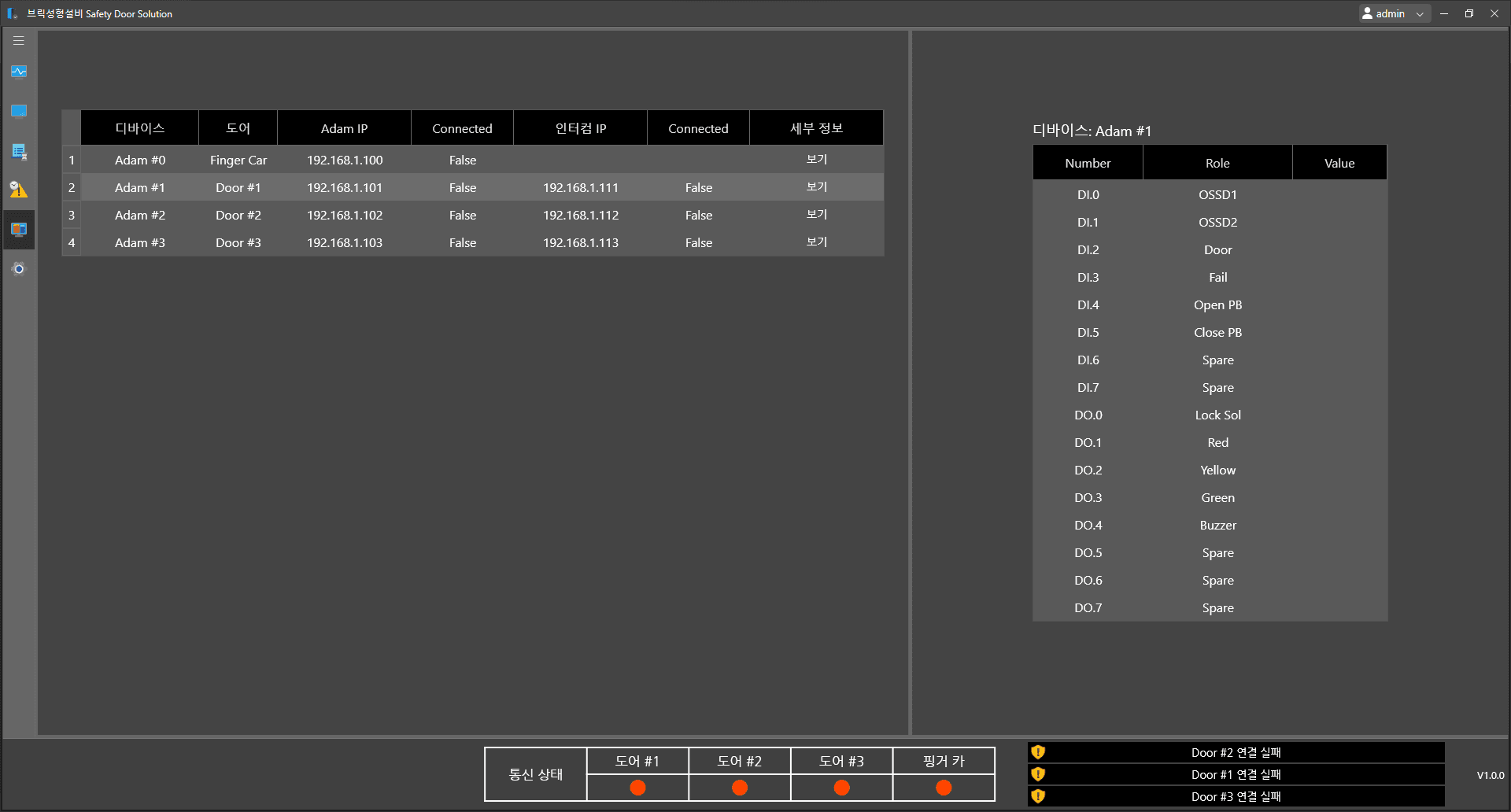Click the warning icon beside Door #2 연결 실패
Screen dimensions: 1511x812
(1038, 752)
